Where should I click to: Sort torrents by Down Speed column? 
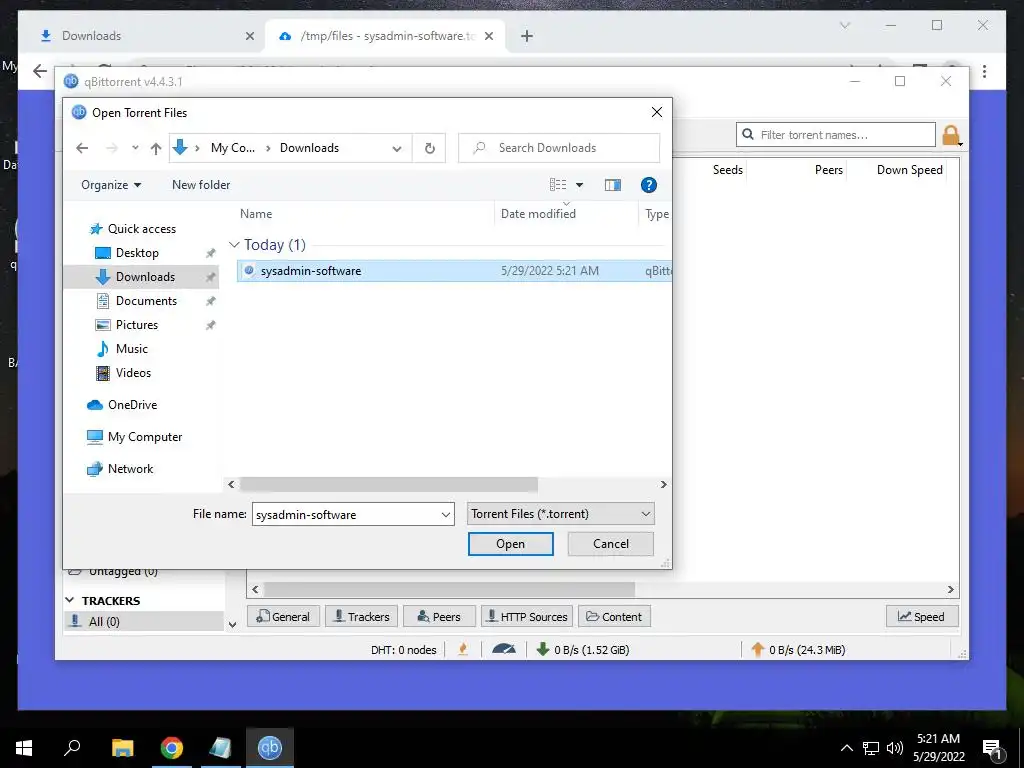click(910, 170)
